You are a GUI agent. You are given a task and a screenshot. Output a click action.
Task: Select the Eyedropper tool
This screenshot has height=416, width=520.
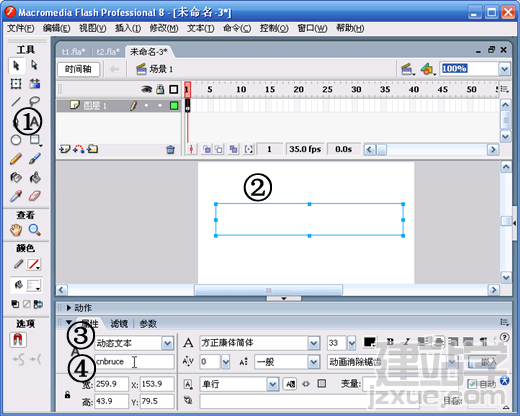click(16, 196)
